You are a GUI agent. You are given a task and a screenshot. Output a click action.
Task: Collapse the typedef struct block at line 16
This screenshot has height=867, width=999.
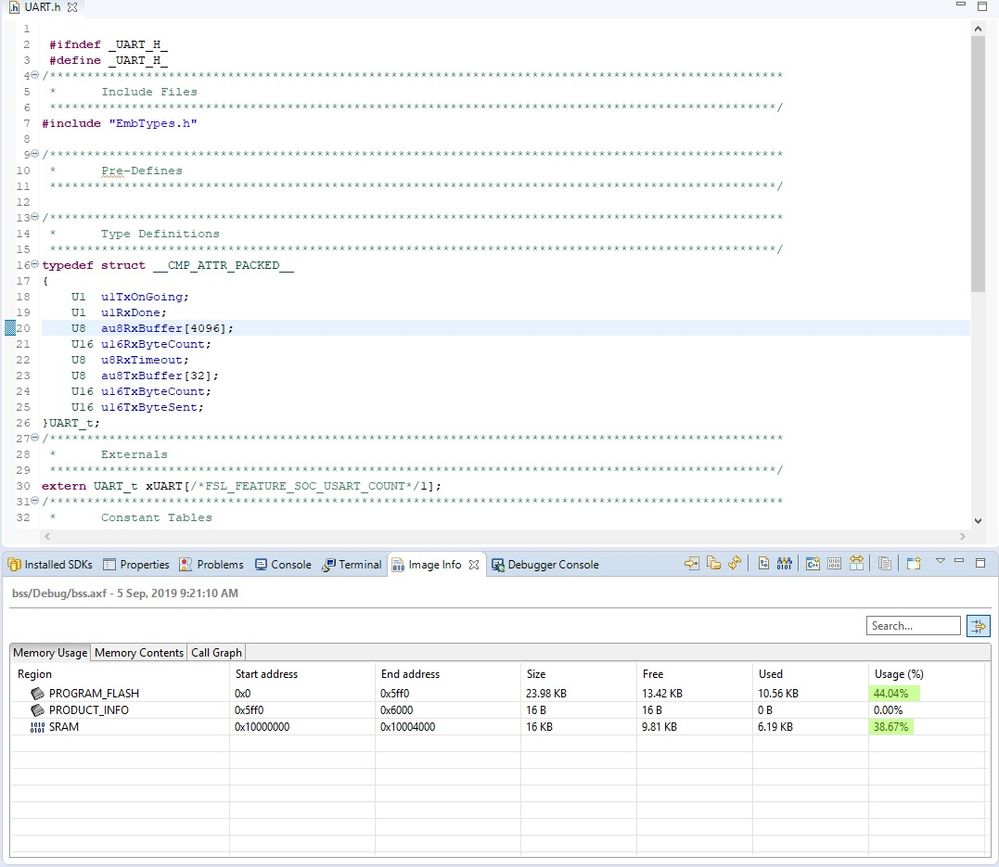coord(35,265)
